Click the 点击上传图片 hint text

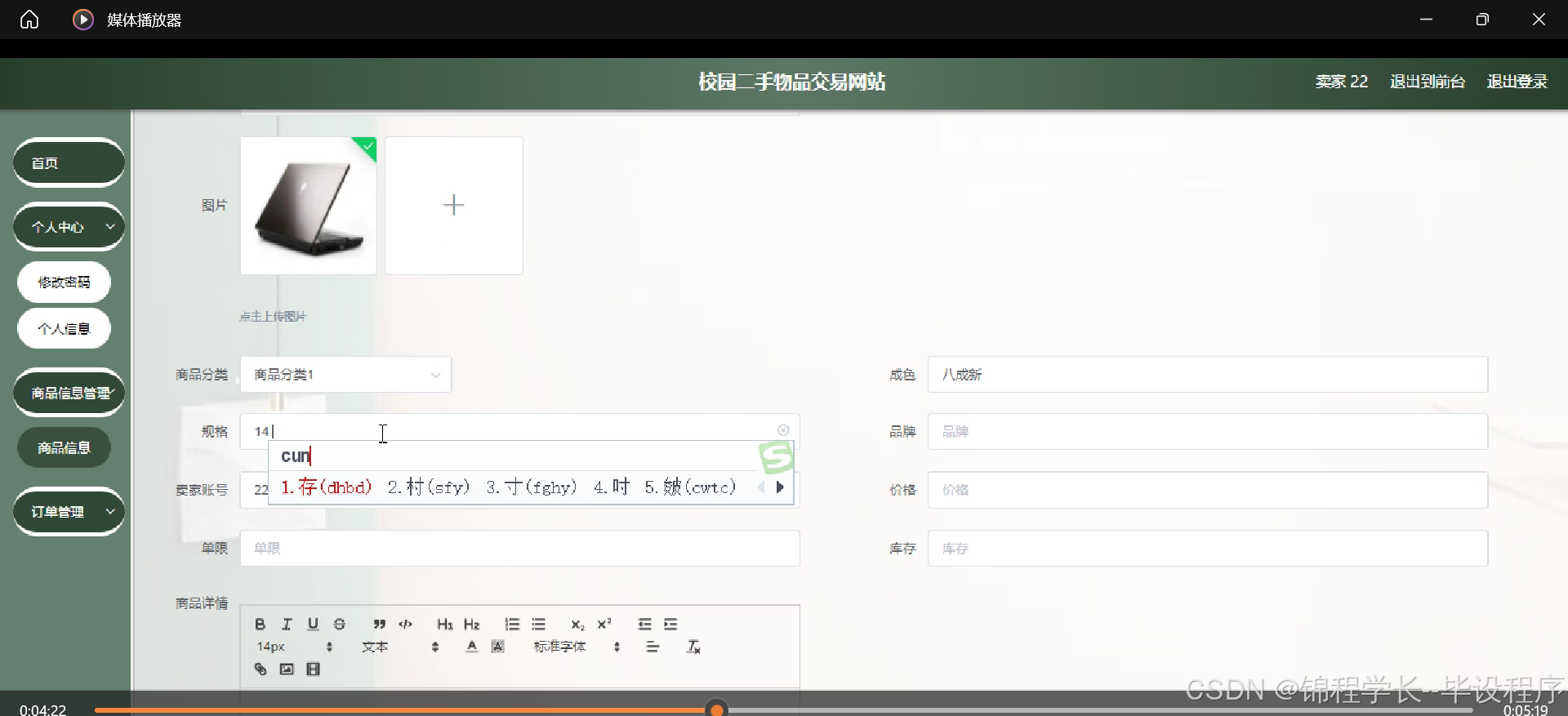click(x=273, y=317)
